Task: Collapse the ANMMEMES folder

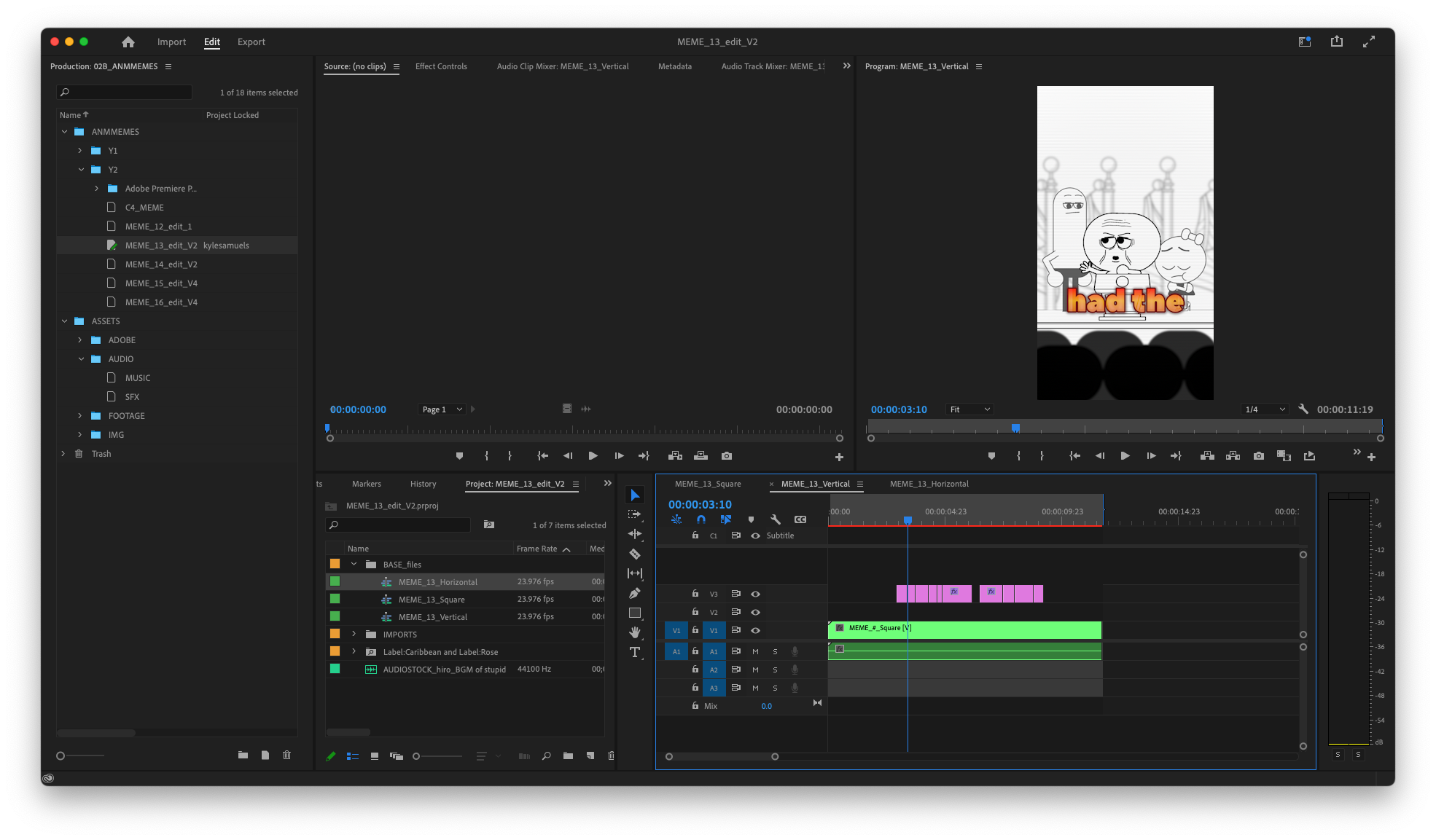Action: 65,132
